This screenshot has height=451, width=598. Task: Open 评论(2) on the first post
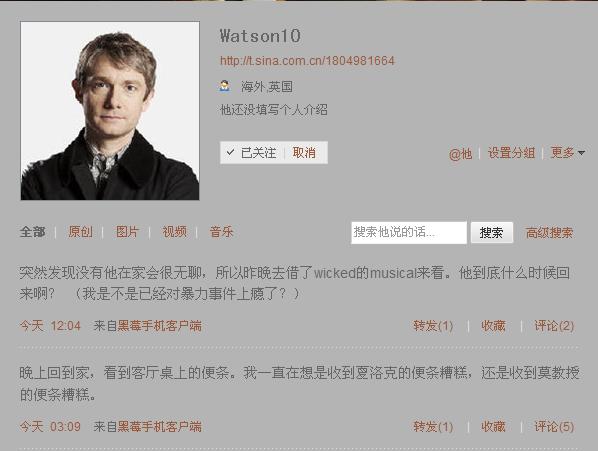(x=554, y=326)
